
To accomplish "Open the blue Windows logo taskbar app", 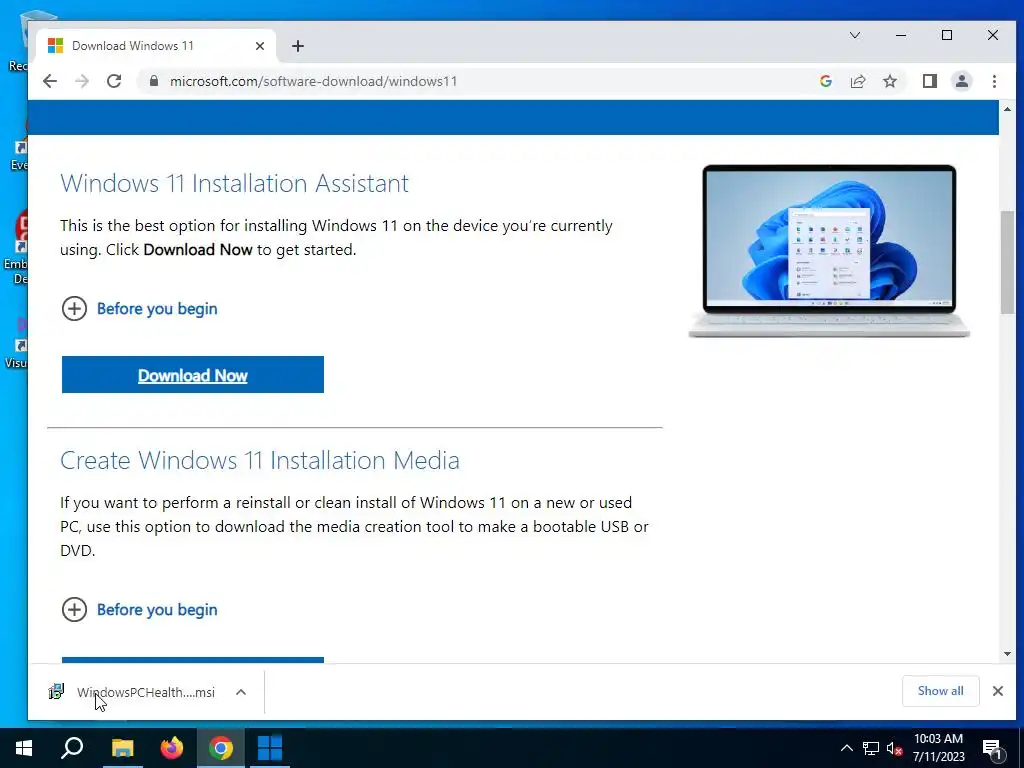I will [x=270, y=748].
